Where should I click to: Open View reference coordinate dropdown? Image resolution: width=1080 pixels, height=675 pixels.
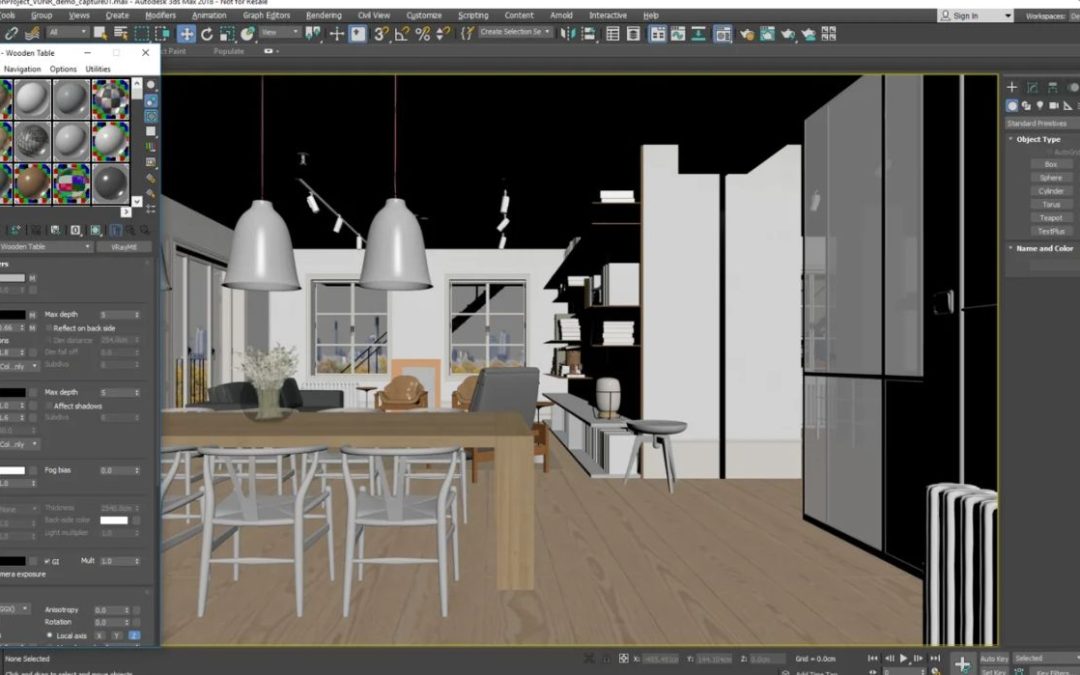pos(280,32)
